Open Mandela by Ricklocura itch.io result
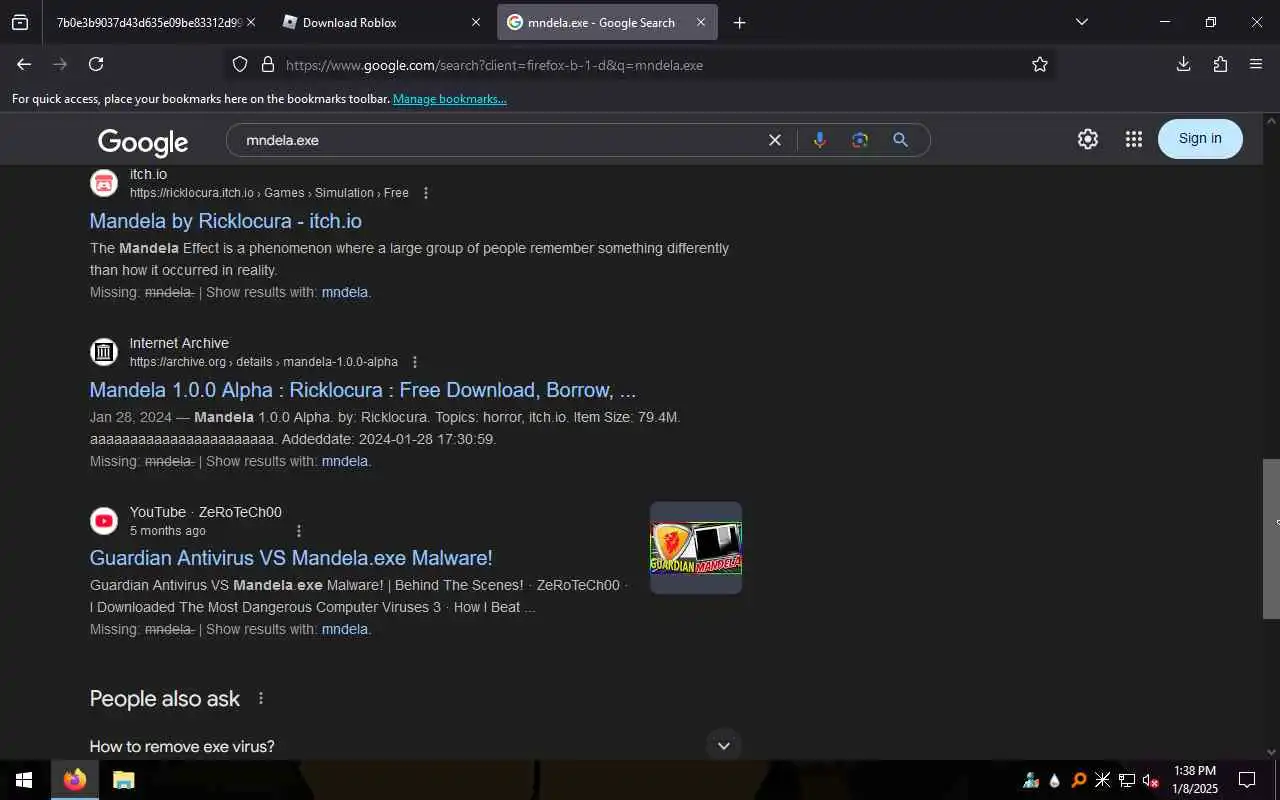Image resolution: width=1280 pixels, height=800 pixels. point(226,221)
